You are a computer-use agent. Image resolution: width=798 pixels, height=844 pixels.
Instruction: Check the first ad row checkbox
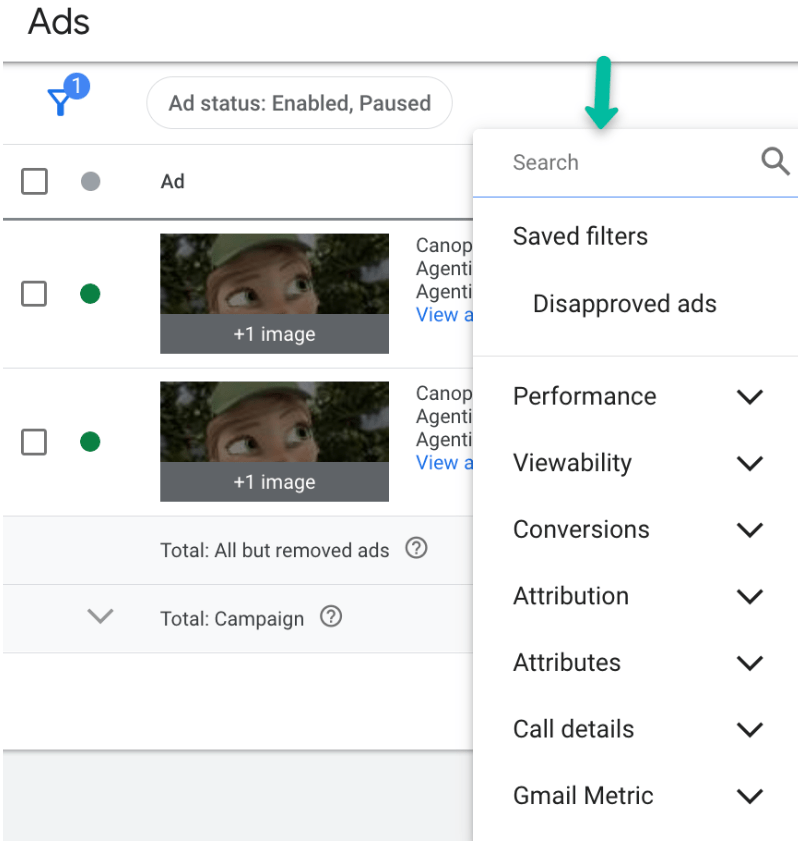click(x=35, y=294)
